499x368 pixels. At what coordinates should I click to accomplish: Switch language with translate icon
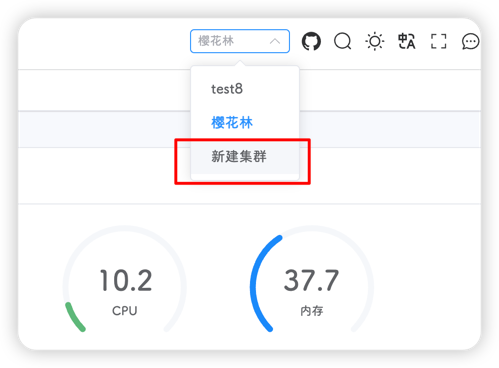407,41
